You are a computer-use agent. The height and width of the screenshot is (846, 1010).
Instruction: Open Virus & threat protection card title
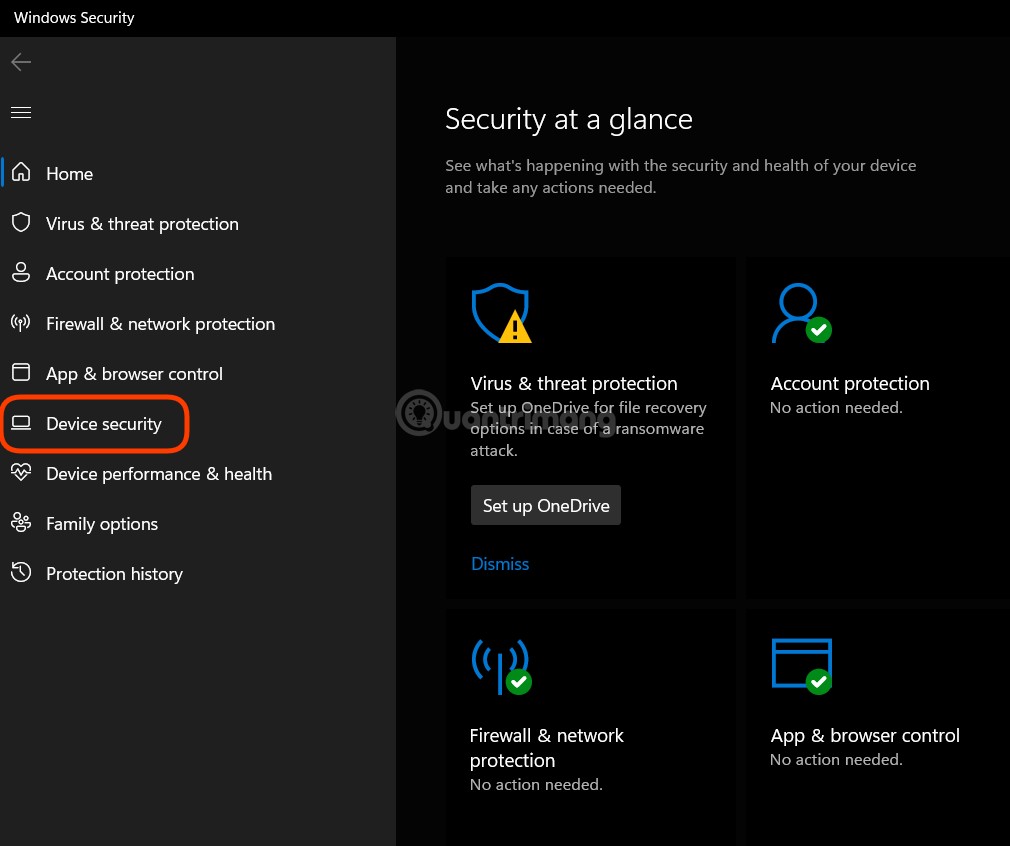coord(574,383)
